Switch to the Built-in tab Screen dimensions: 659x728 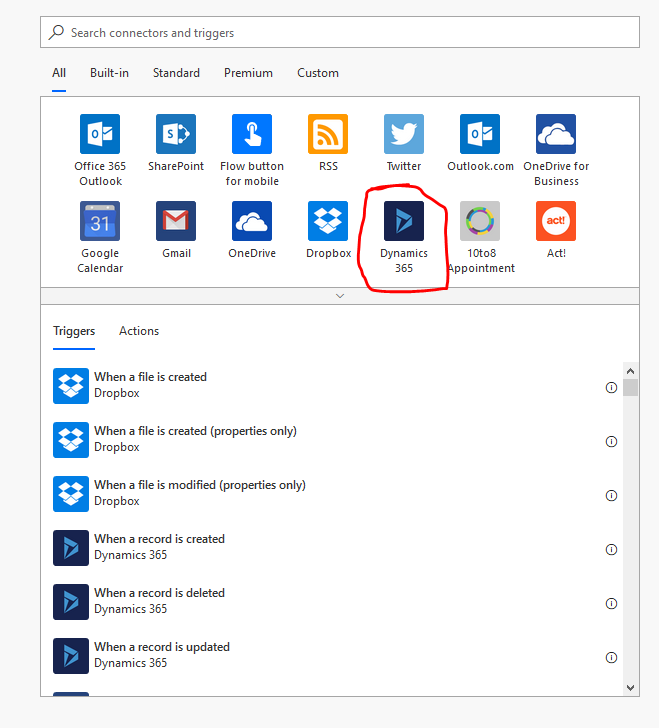109,73
